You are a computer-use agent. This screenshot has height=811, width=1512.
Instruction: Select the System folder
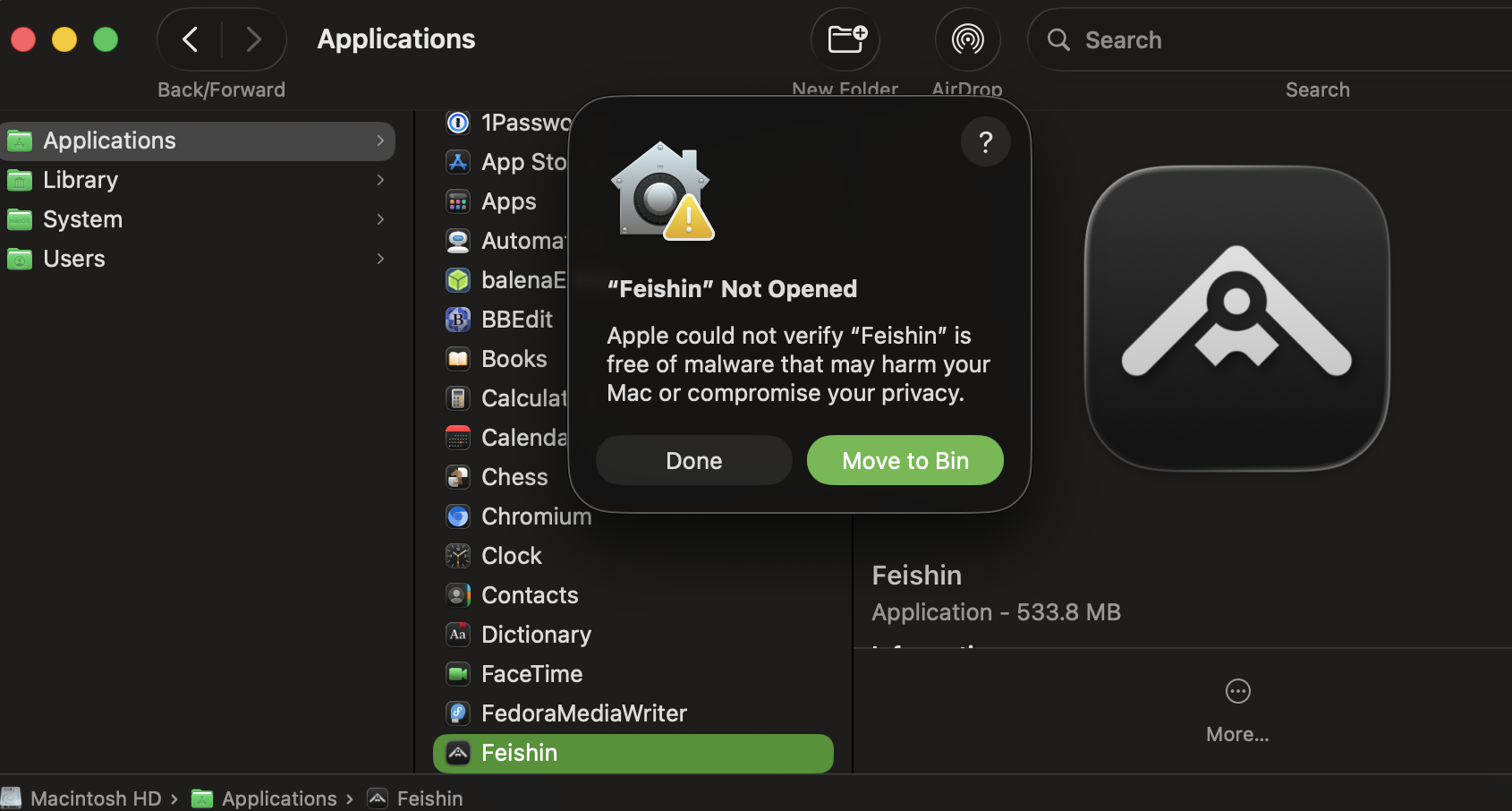[x=198, y=219]
